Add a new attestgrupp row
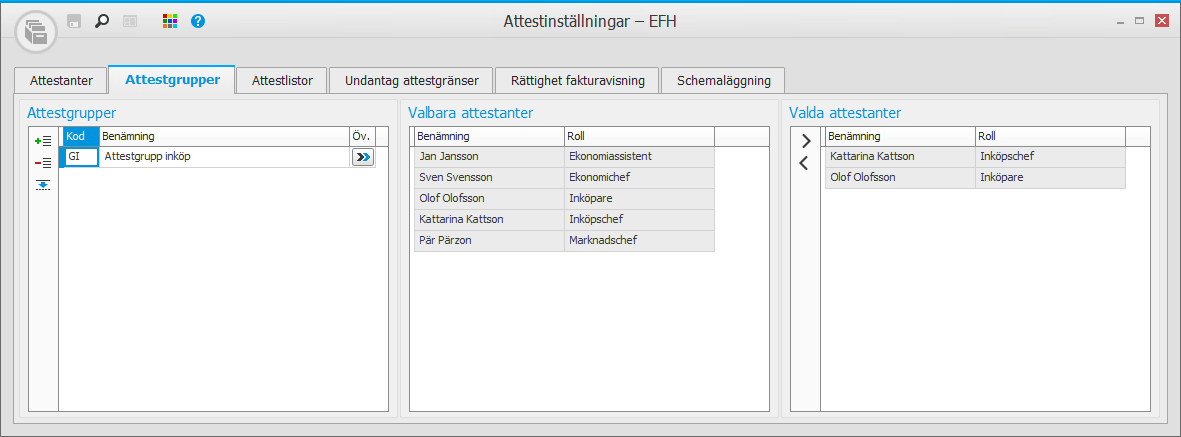The width and height of the screenshot is (1181, 437). click(43, 142)
